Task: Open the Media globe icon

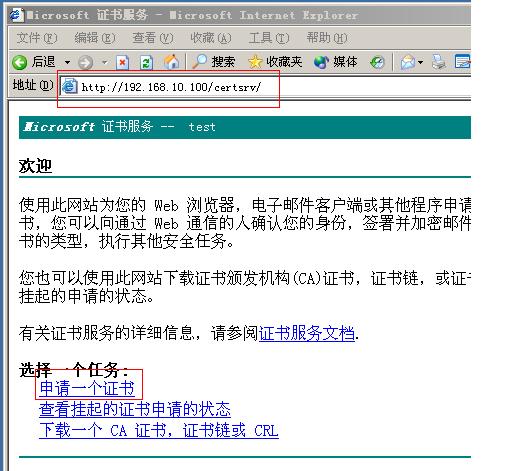Action: pos(321,62)
